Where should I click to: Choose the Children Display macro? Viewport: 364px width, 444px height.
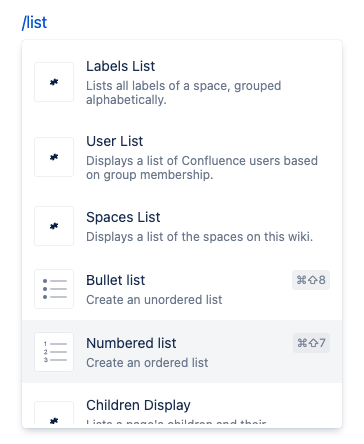[x=182, y=404]
